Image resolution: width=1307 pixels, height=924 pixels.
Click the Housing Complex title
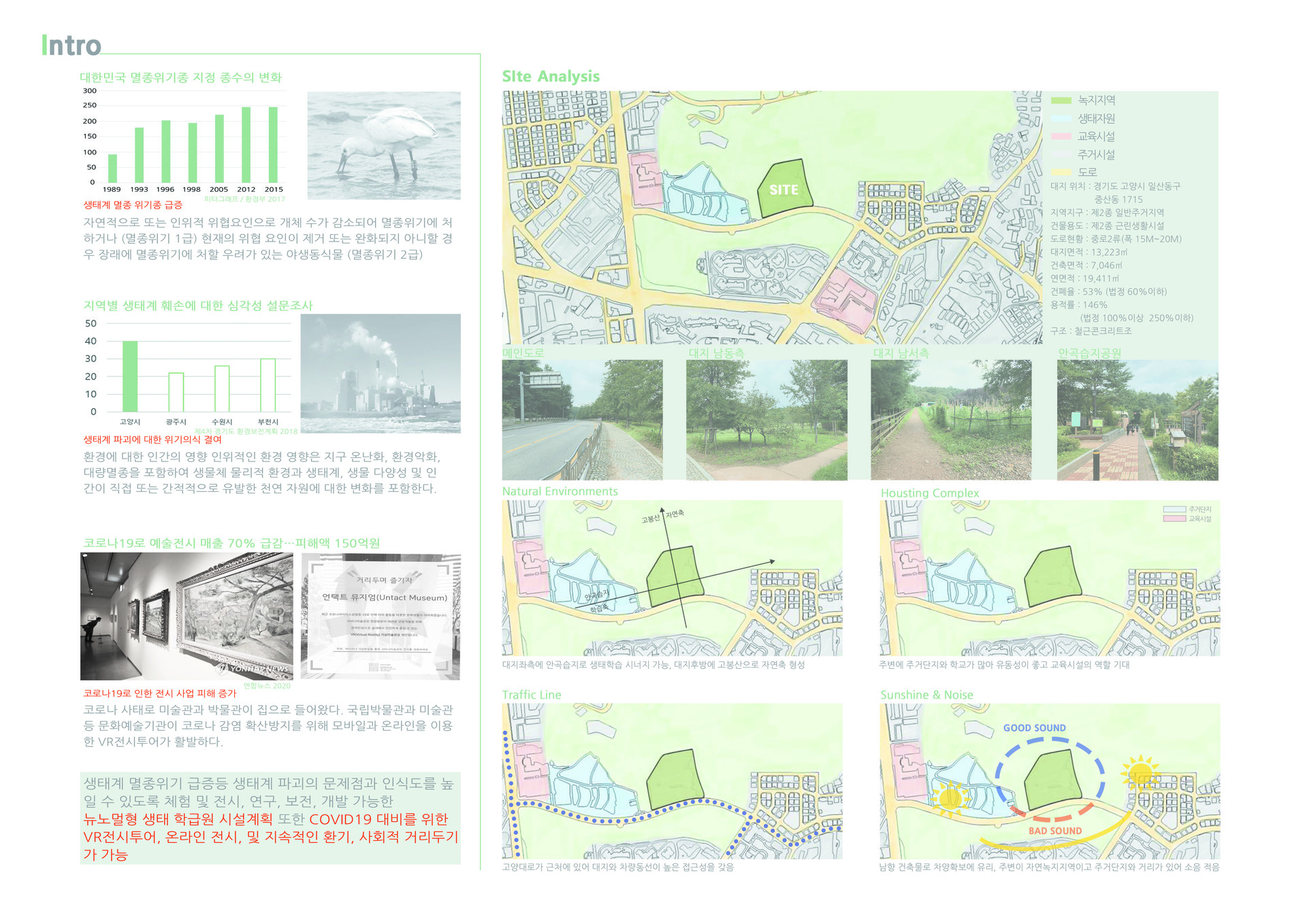click(930, 493)
